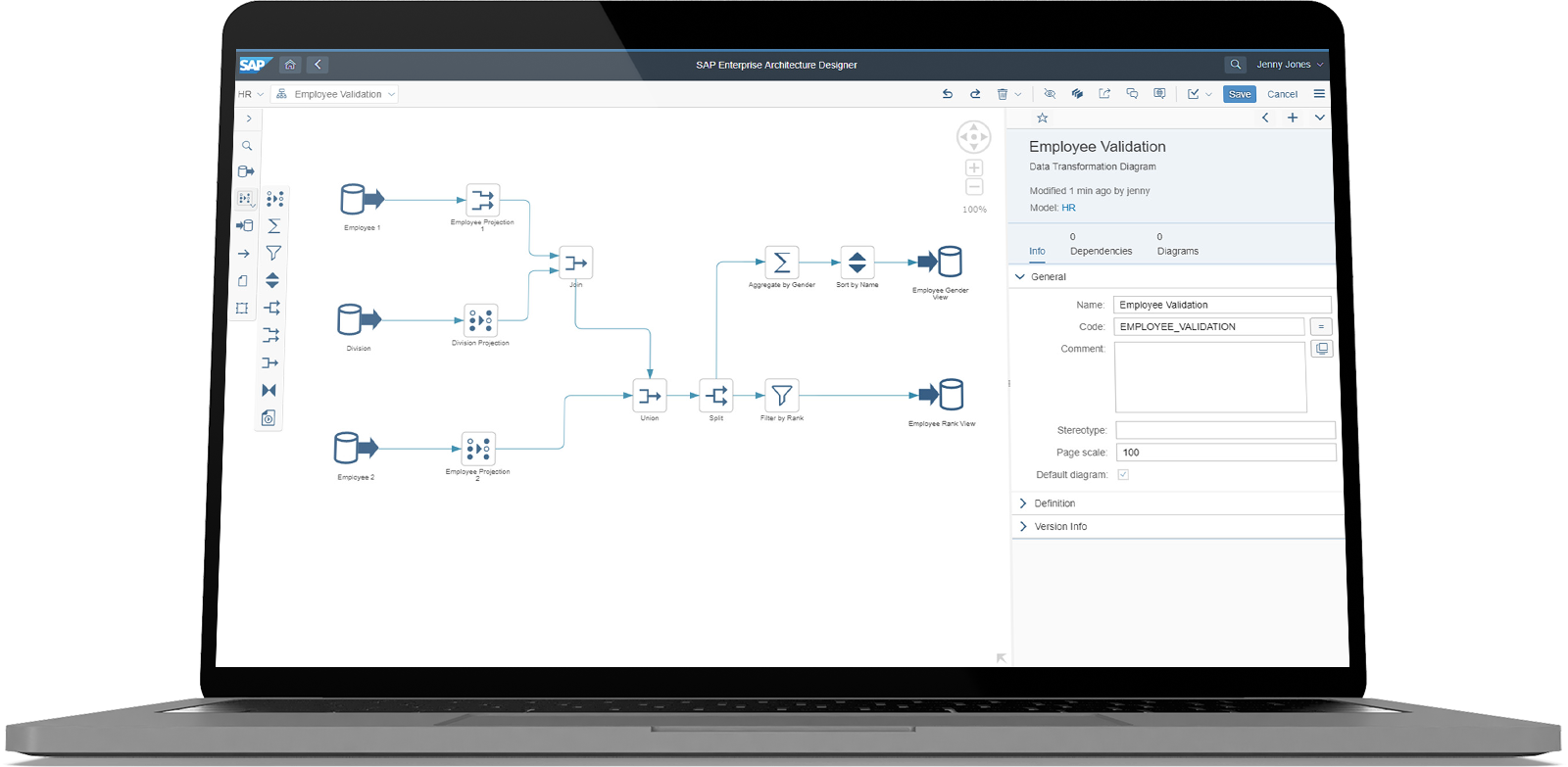The image size is (1568, 767).
Task: Pick the bow-tie shaped tool in flyout
Action: (269, 390)
